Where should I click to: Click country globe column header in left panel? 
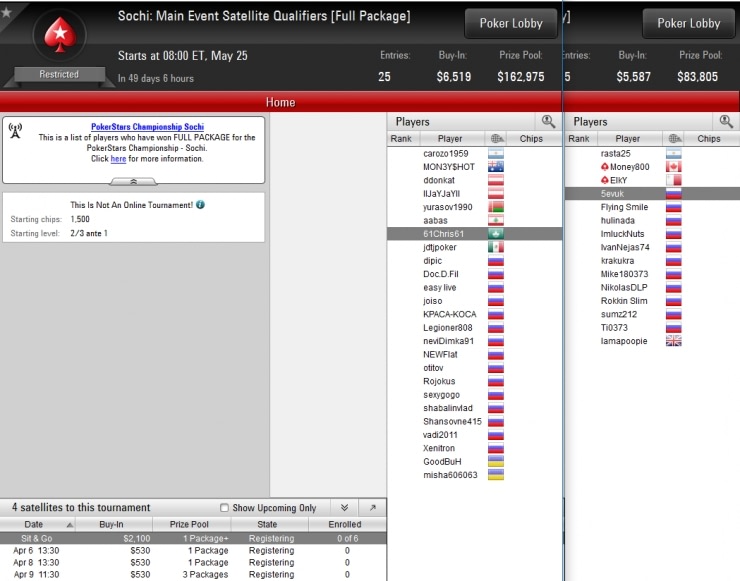coord(496,139)
